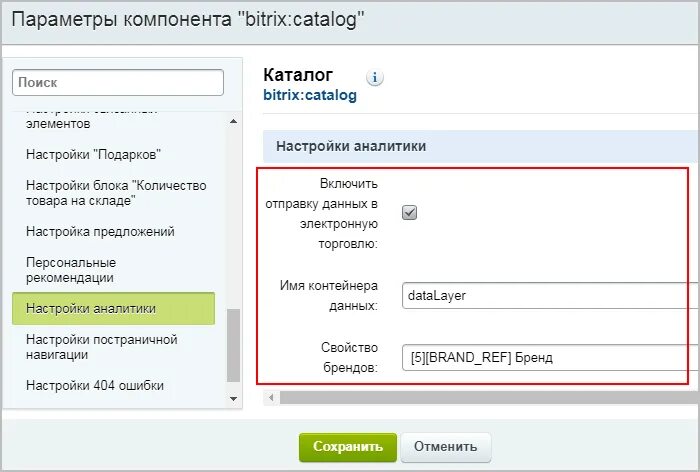
Task: Open Настройки постраничной навигации section
Action: (102, 347)
